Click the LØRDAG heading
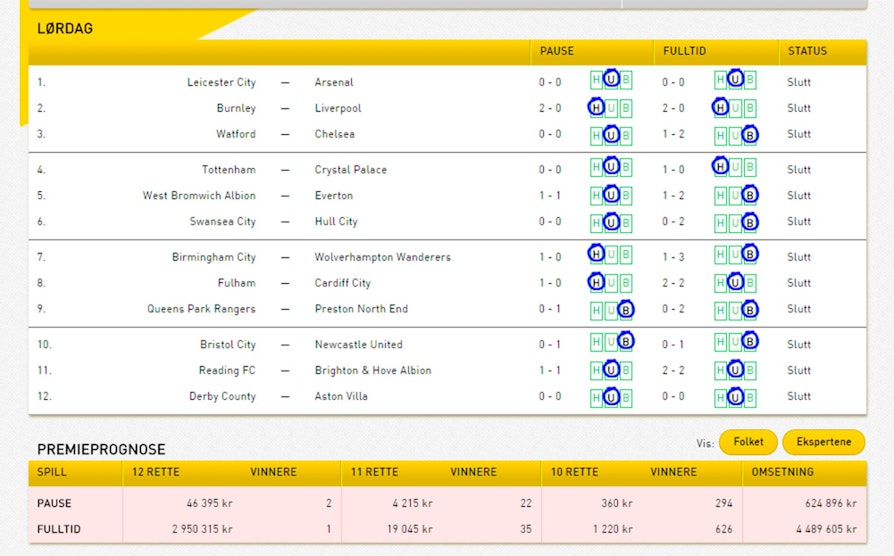 point(64,29)
